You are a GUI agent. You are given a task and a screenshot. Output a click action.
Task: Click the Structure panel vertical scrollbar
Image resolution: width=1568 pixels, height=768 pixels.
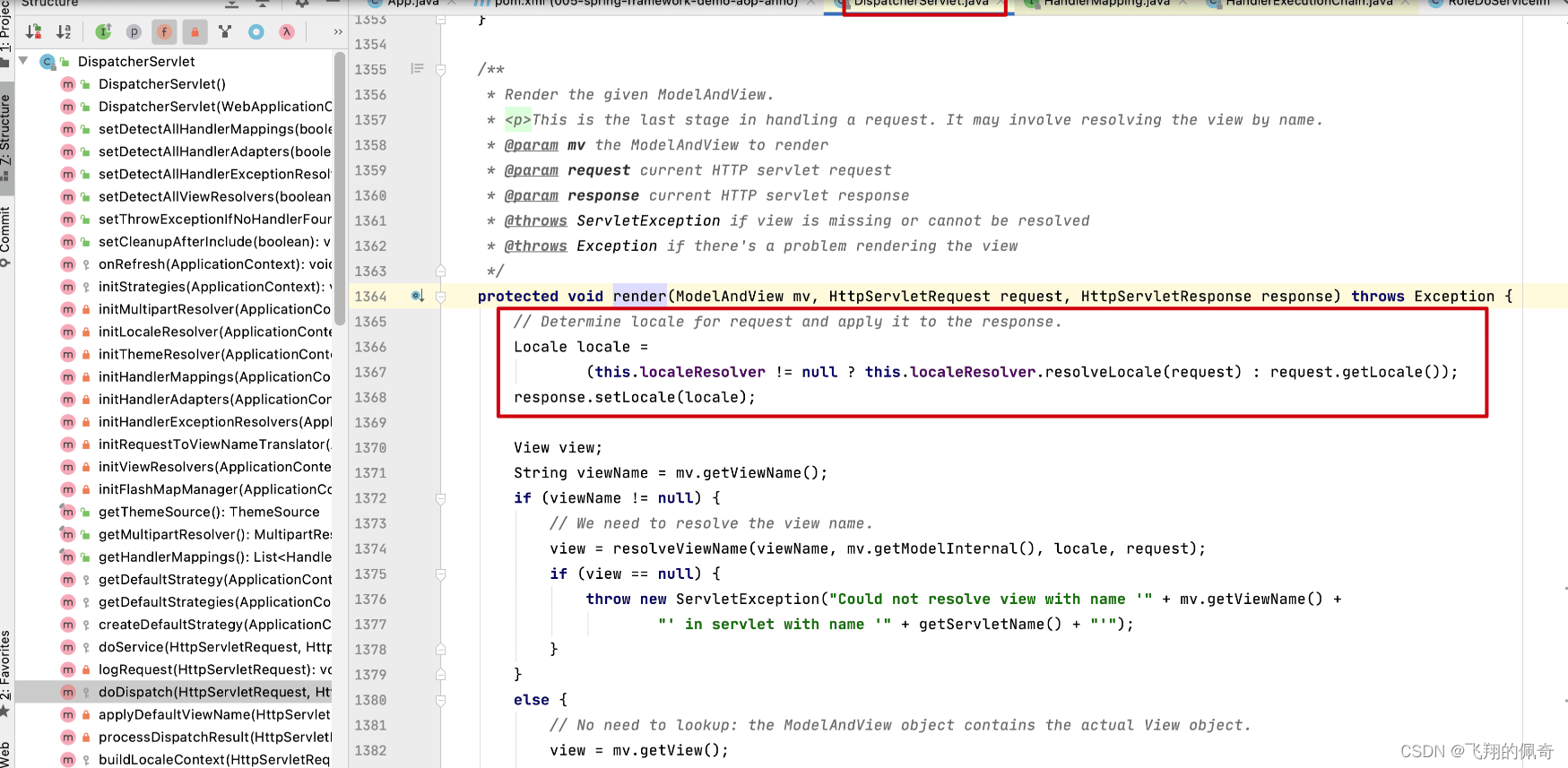340,188
